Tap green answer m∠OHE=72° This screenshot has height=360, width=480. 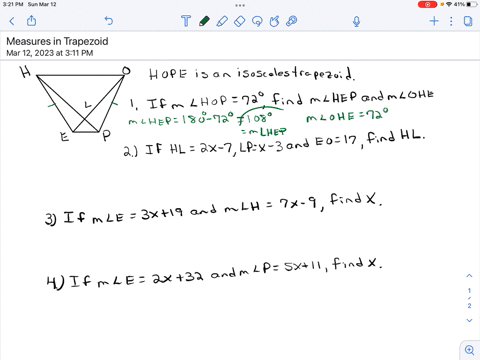[x=347, y=115]
